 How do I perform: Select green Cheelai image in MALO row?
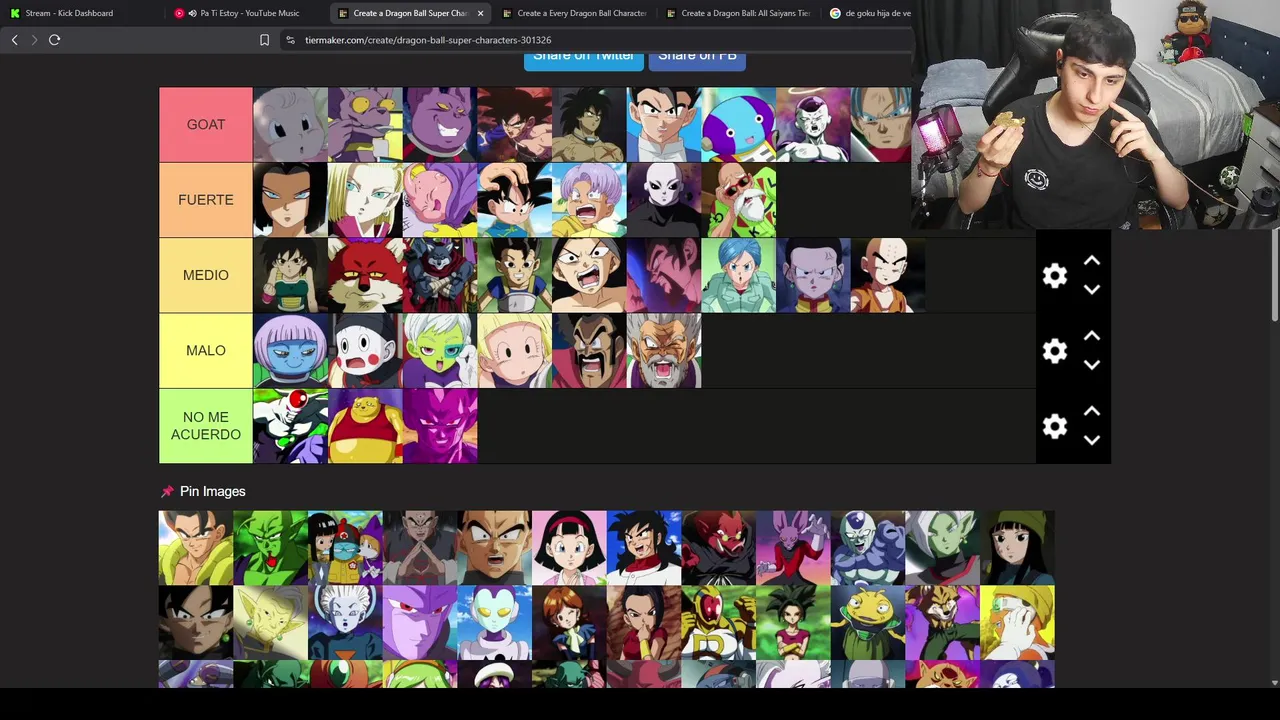440,350
